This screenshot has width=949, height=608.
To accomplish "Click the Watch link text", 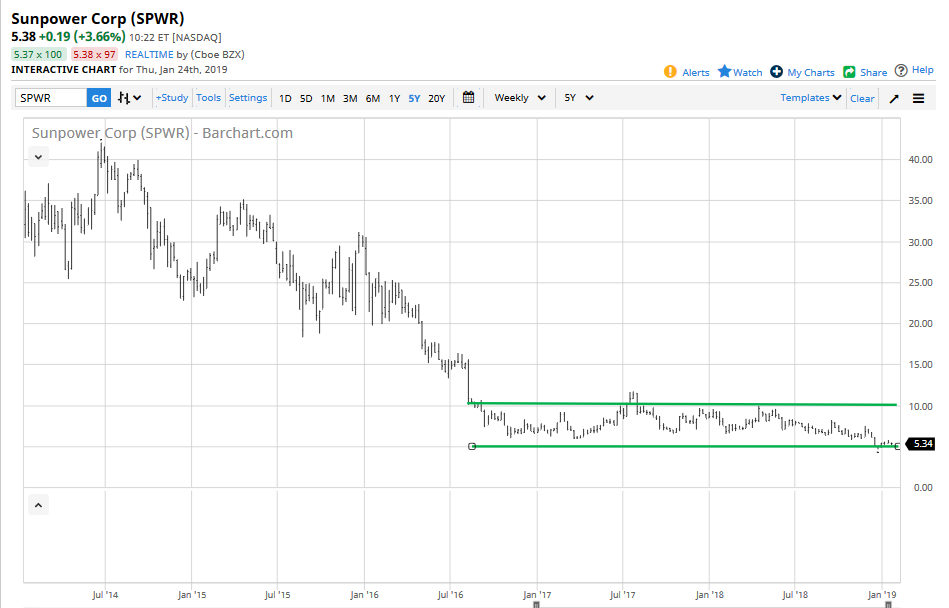I will [x=747, y=73].
